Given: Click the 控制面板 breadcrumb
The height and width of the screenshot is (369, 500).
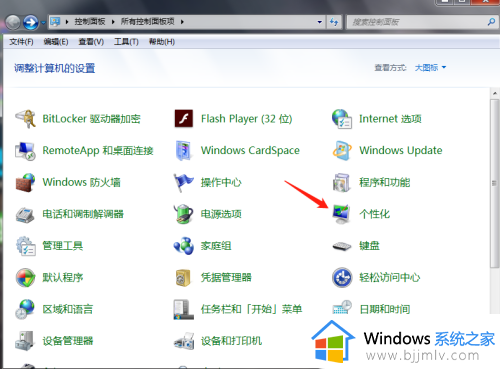Looking at the screenshot, I should point(90,22).
